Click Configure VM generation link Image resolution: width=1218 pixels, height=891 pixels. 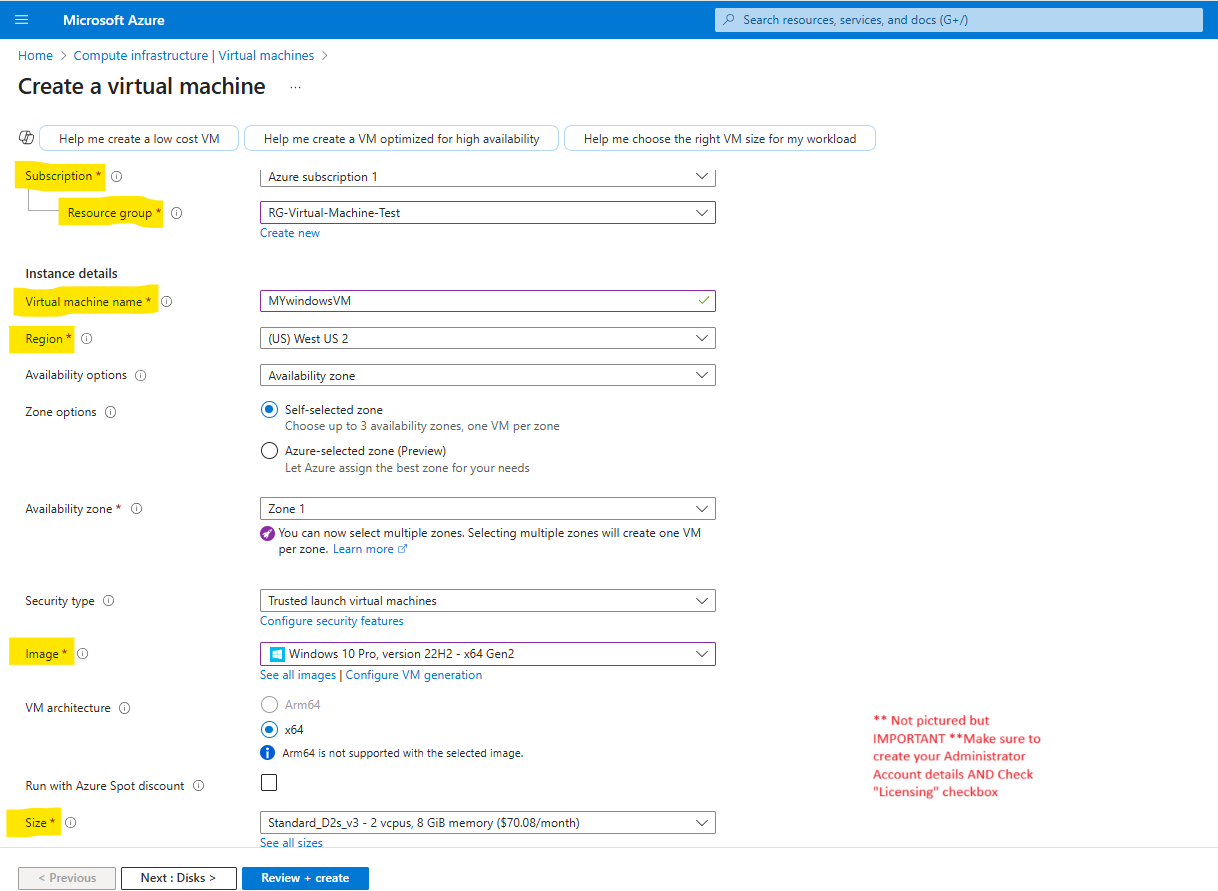pyautogui.click(x=414, y=675)
